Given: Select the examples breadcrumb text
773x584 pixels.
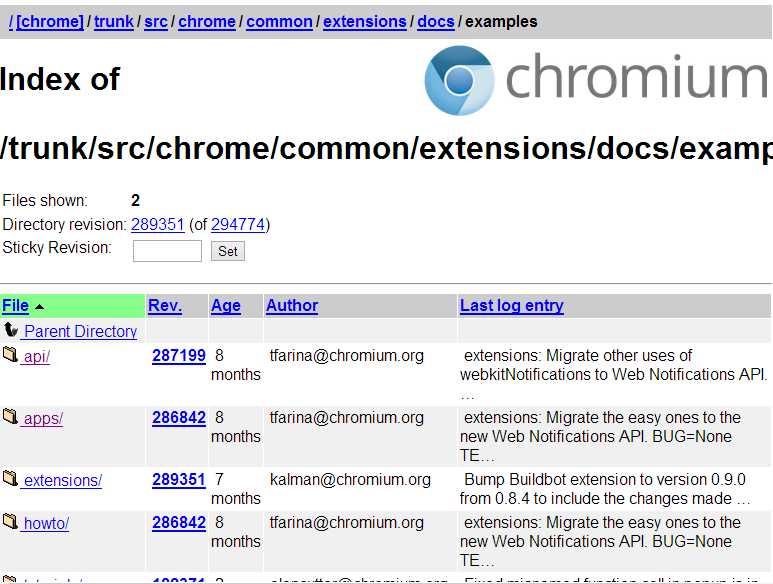Looking at the screenshot, I should [501, 22].
